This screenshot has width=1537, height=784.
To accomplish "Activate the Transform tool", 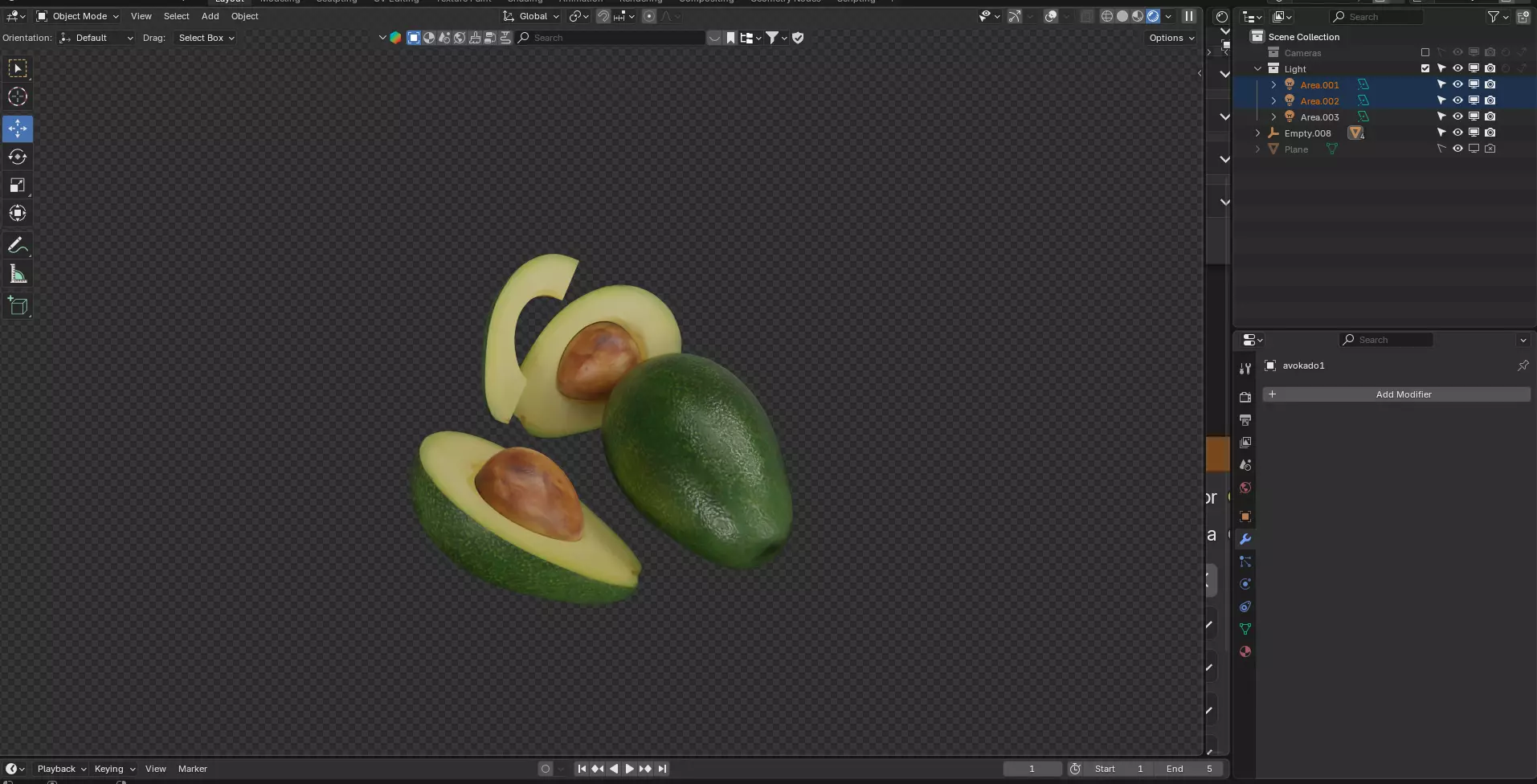I will (x=18, y=214).
